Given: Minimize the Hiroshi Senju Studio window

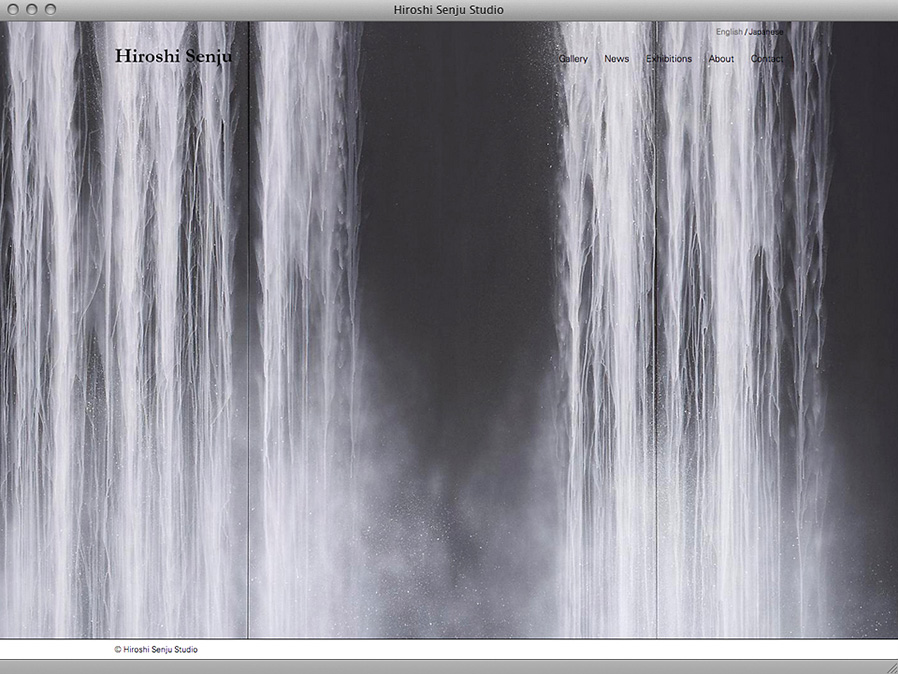Looking at the screenshot, I should [31, 9].
